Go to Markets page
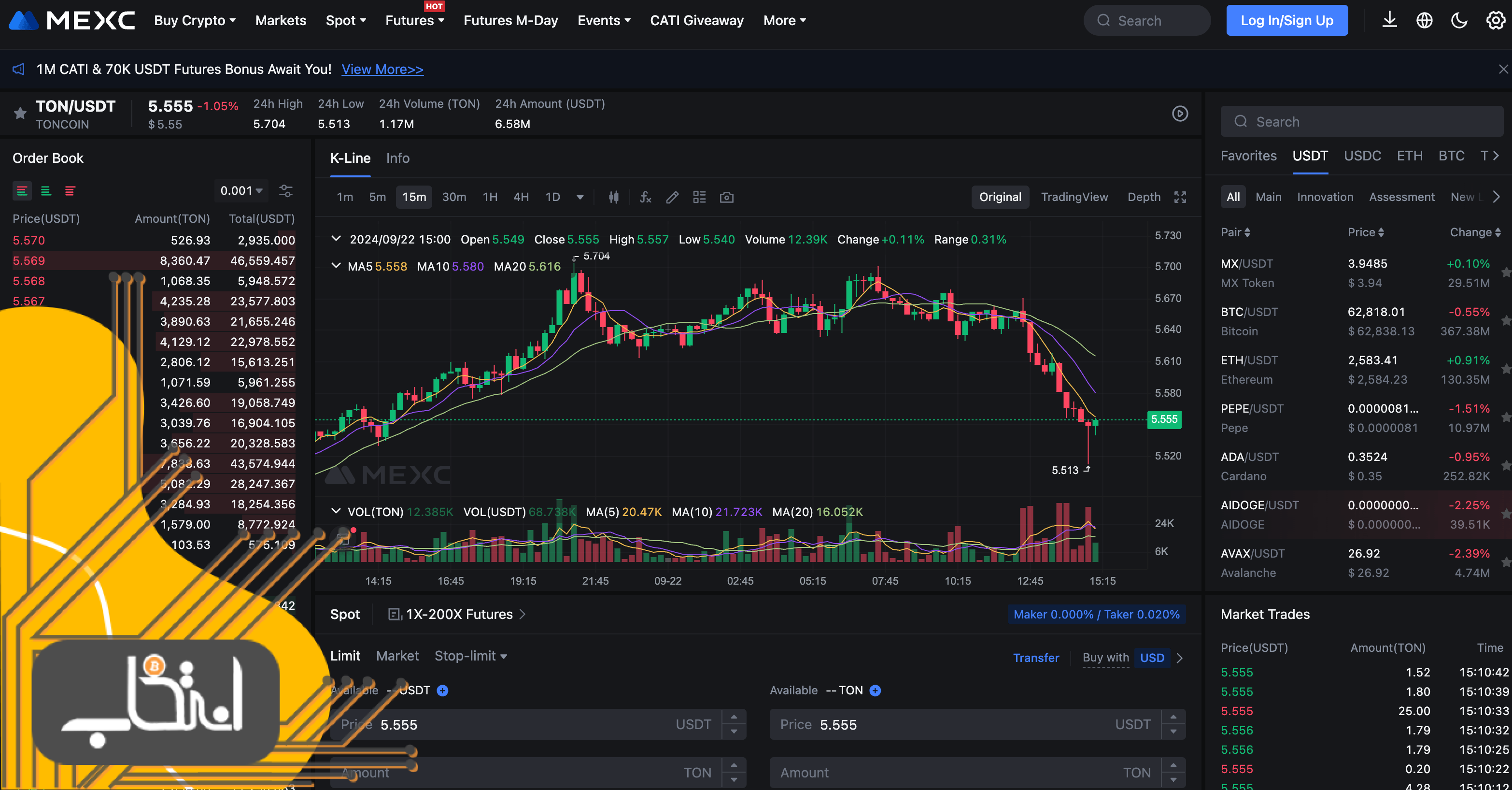The height and width of the screenshot is (790, 1512). [x=281, y=21]
